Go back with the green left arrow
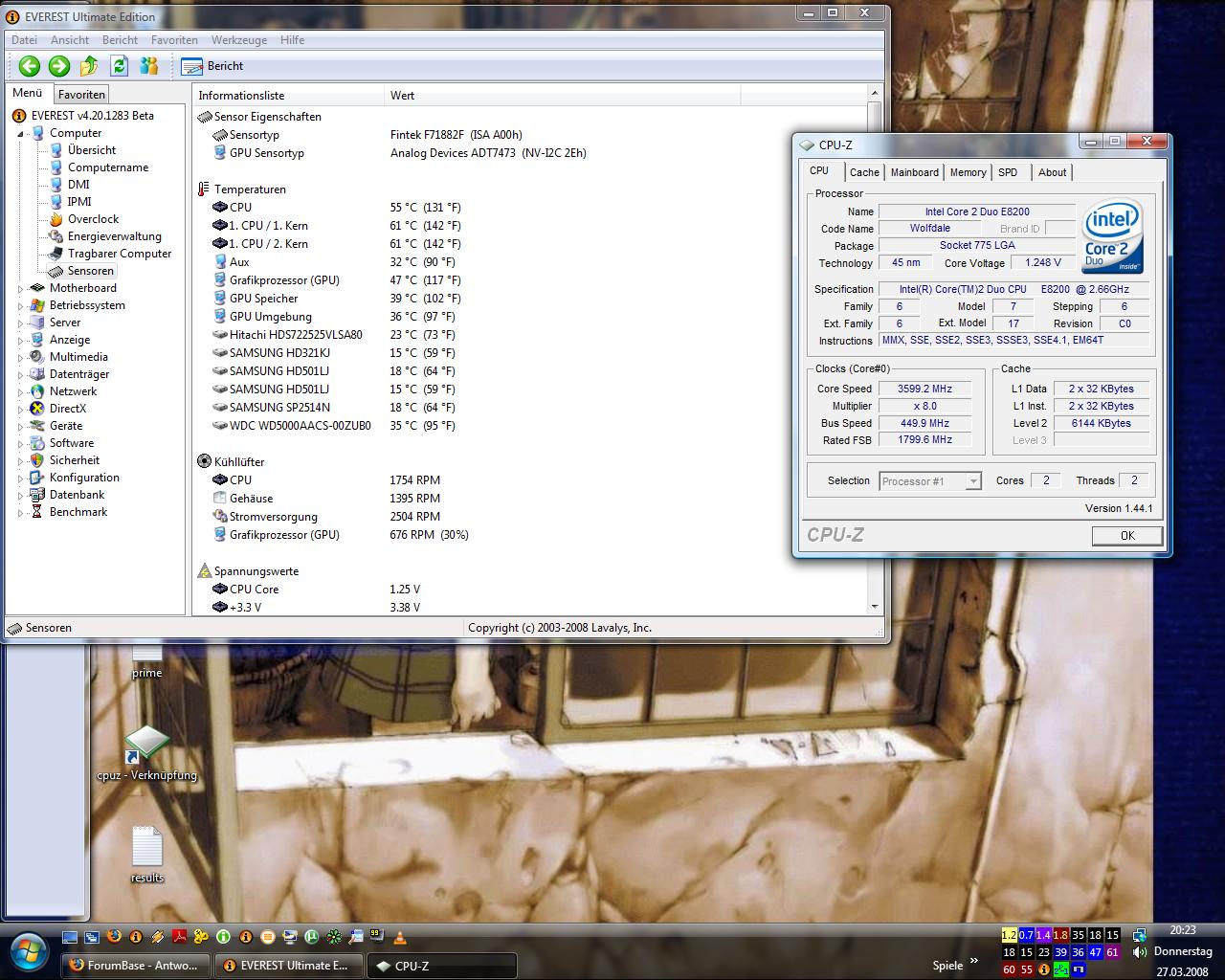Viewport: 1225px width, 980px height. pos(30,66)
